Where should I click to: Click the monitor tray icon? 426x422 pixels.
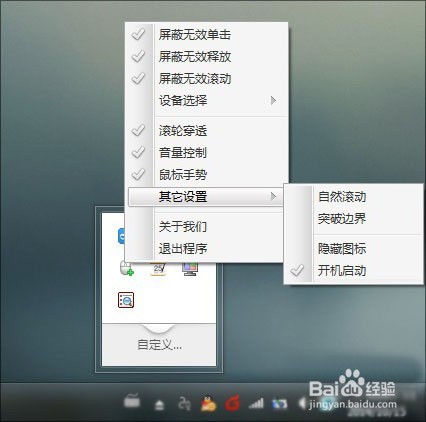(190, 269)
